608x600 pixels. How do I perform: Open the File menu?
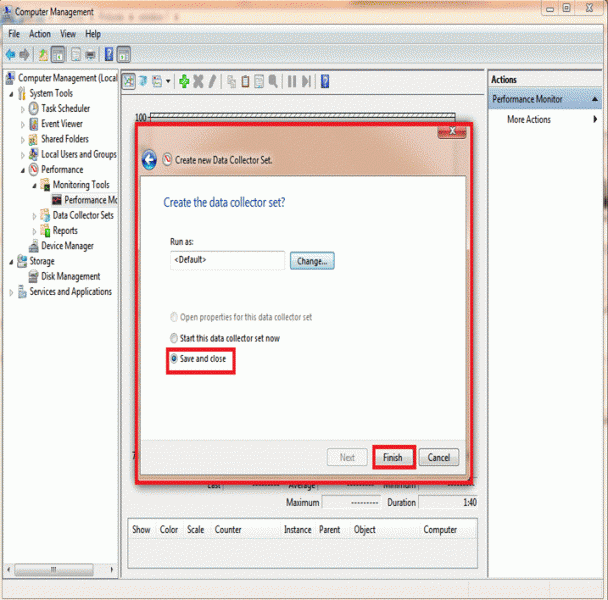[x=14, y=34]
